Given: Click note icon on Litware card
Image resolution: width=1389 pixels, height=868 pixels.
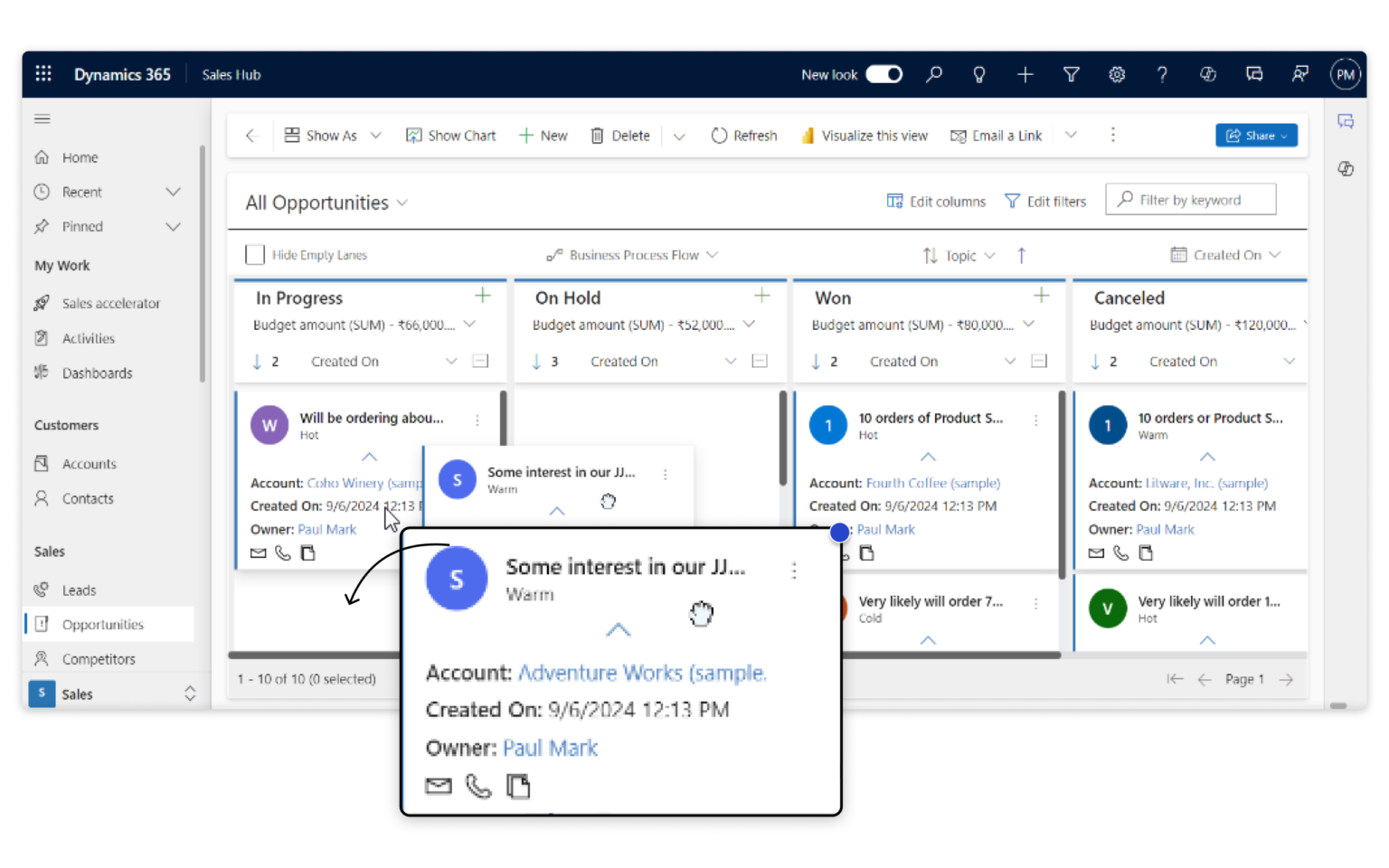Looking at the screenshot, I should point(1146,553).
